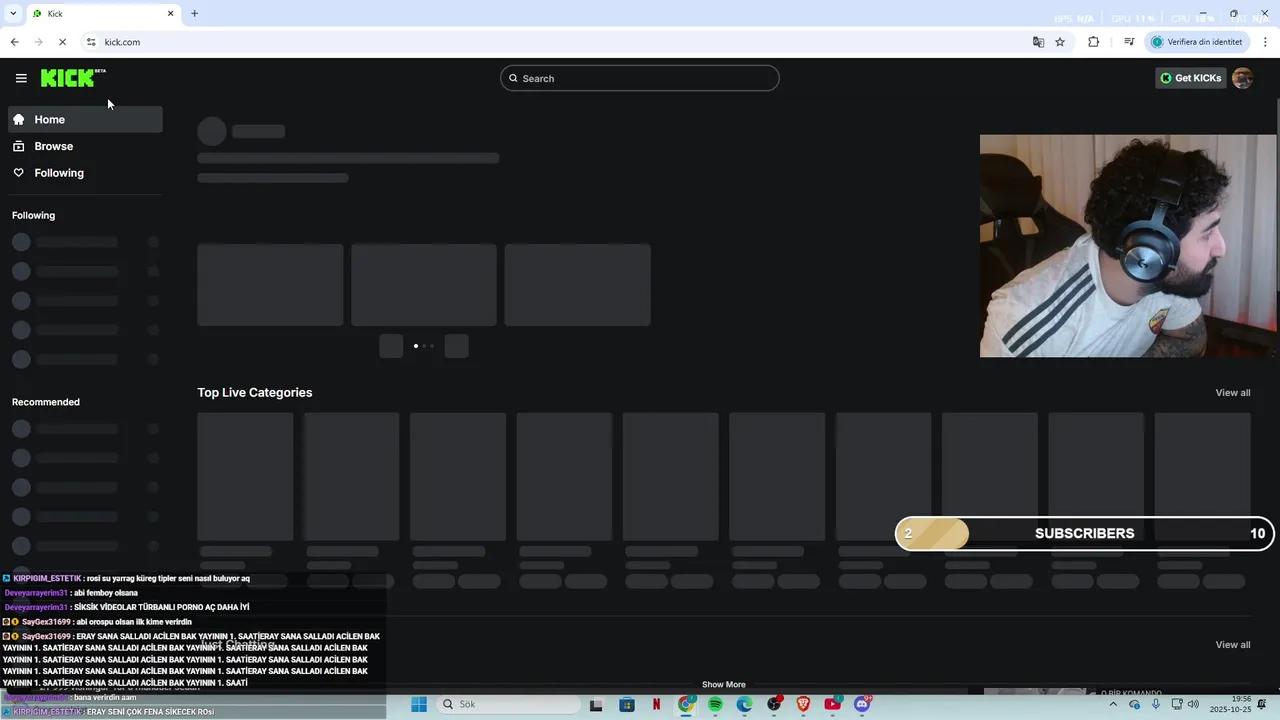Image resolution: width=1280 pixels, height=720 pixels.
Task: Open Task View from the taskbar
Action: 596,704
